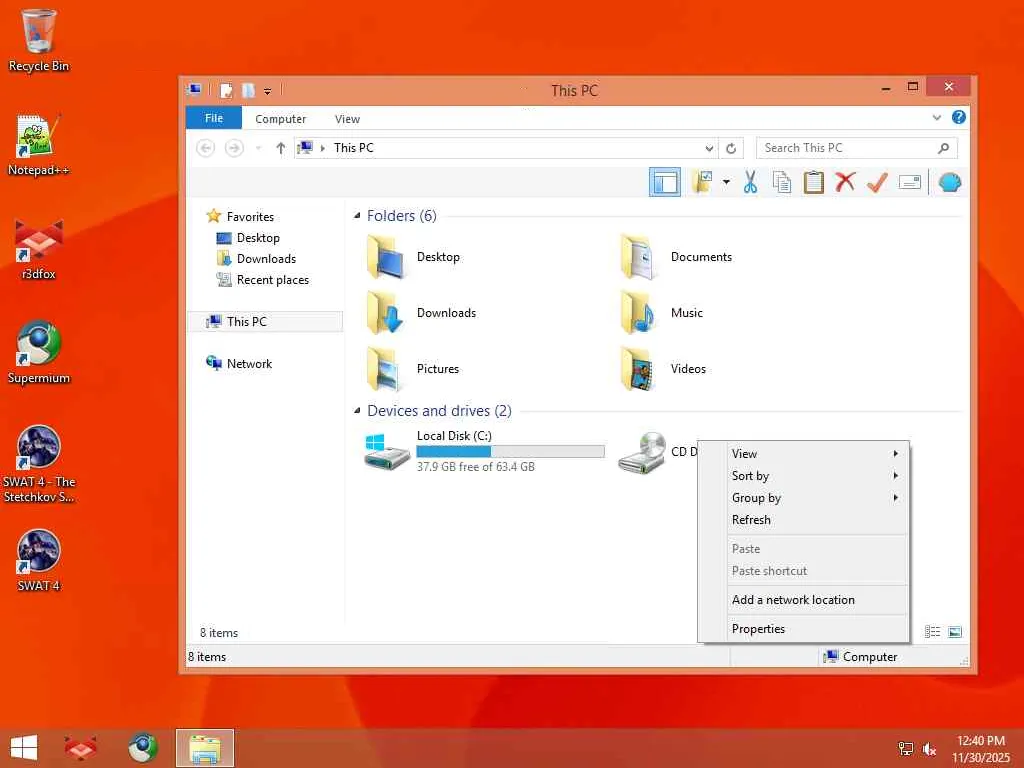Image resolution: width=1024 pixels, height=768 pixels.
Task: Open the Computer ribbon tab
Action: coord(280,119)
